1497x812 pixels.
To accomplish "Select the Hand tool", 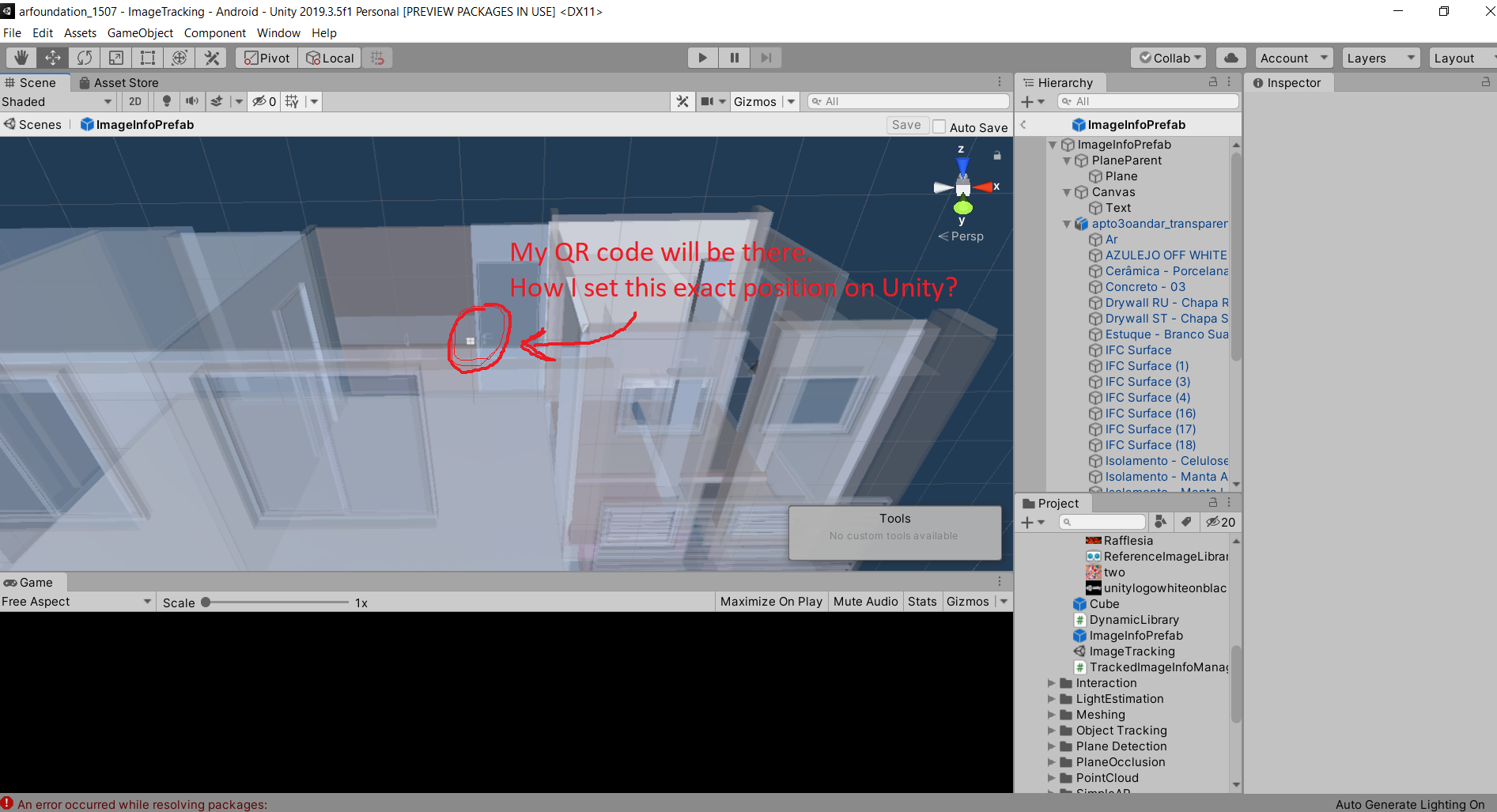I will click(21, 57).
